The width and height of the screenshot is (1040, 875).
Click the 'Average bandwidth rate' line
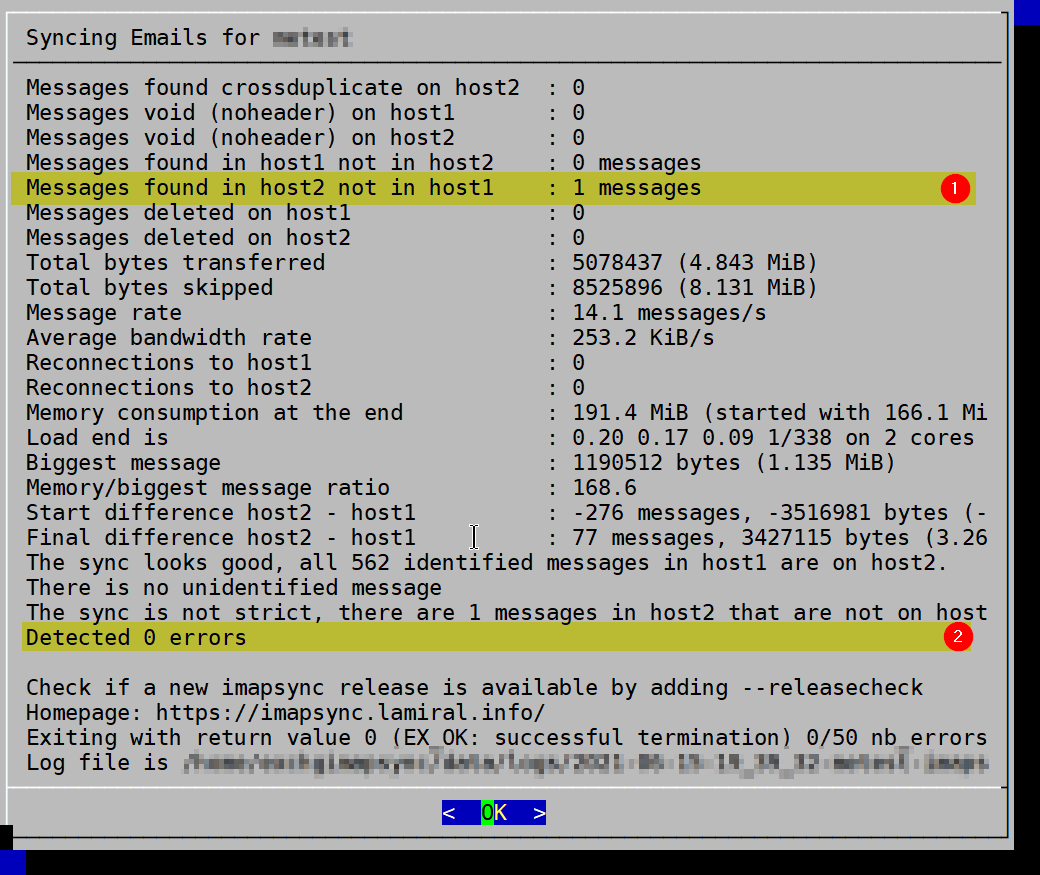(370, 338)
